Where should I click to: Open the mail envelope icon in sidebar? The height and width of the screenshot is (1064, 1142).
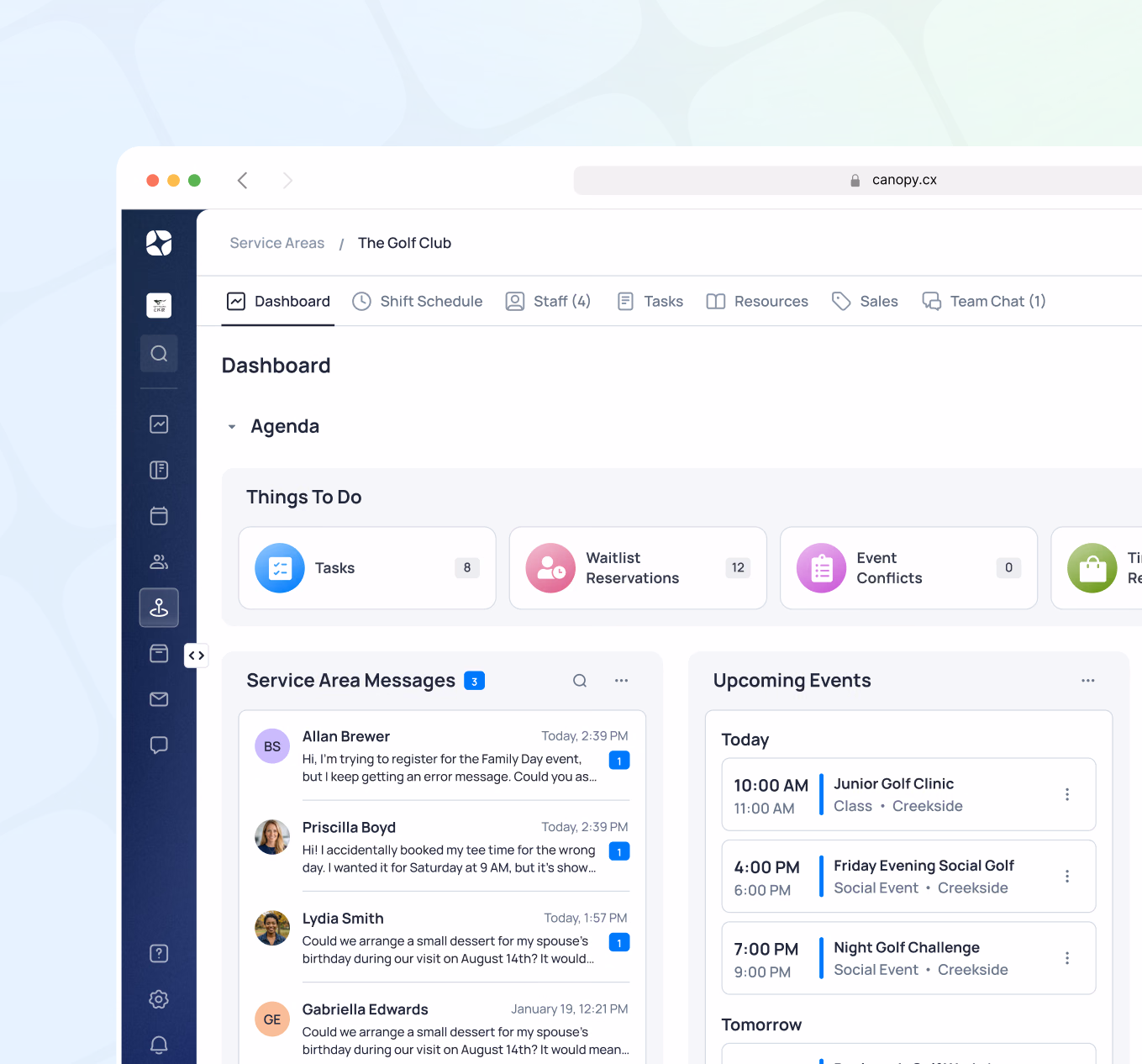coord(159,699)
